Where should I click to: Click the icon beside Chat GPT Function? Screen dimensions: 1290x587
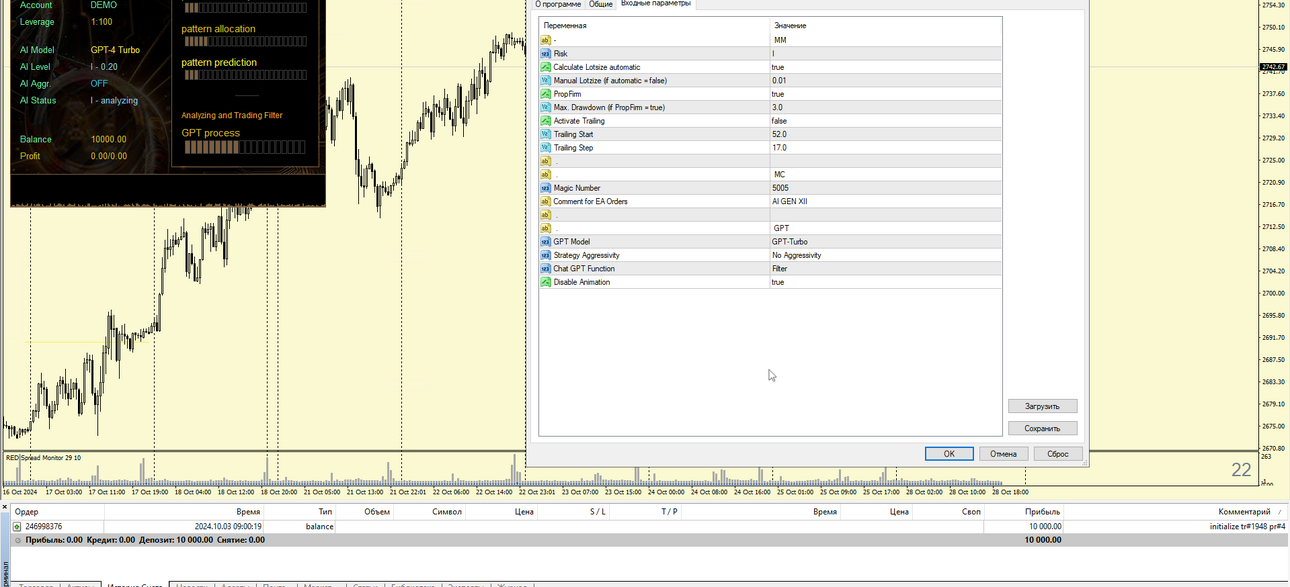click(545, 268)
